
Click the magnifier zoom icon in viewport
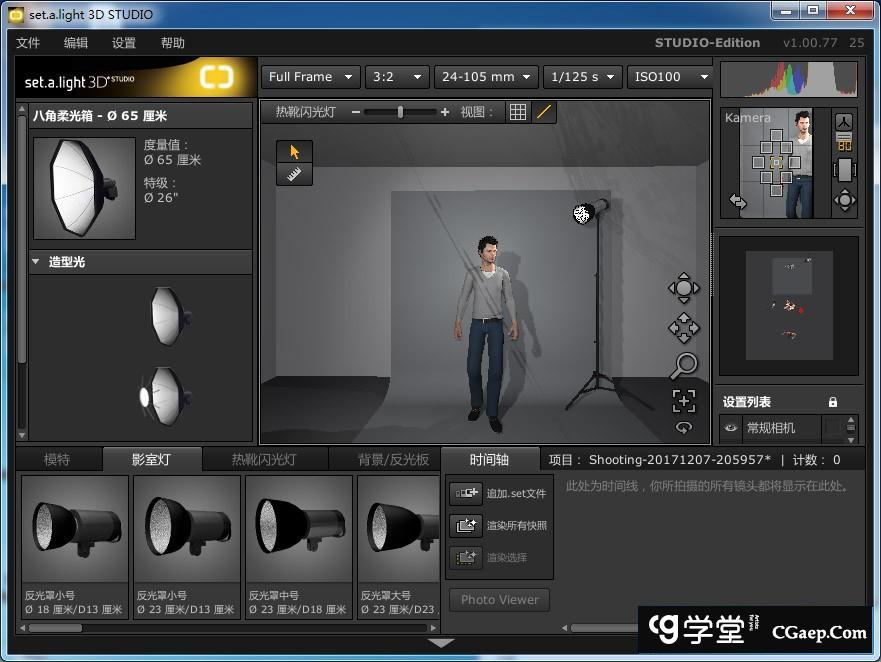tap(685, 365)
